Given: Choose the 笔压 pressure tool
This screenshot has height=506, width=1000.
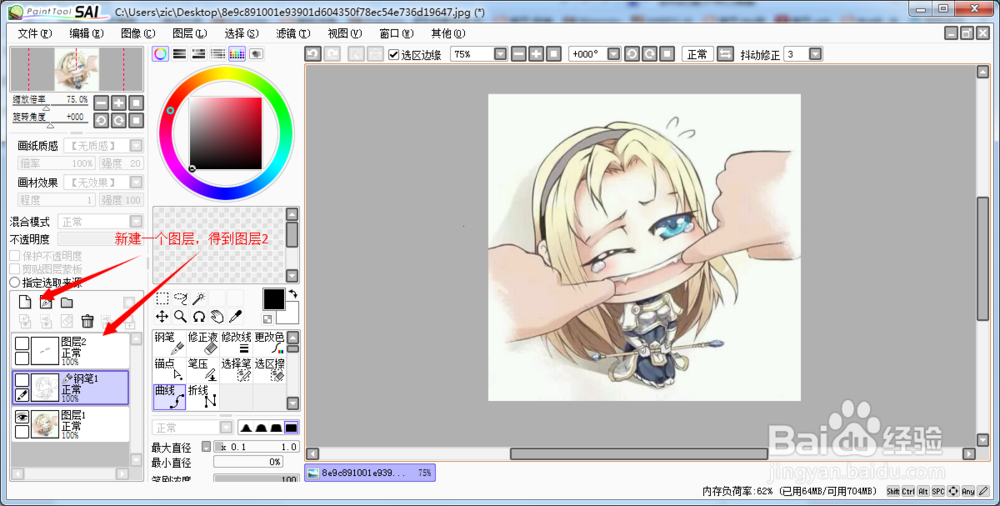Looking at the screenshot, I should (x=203, y=370).
